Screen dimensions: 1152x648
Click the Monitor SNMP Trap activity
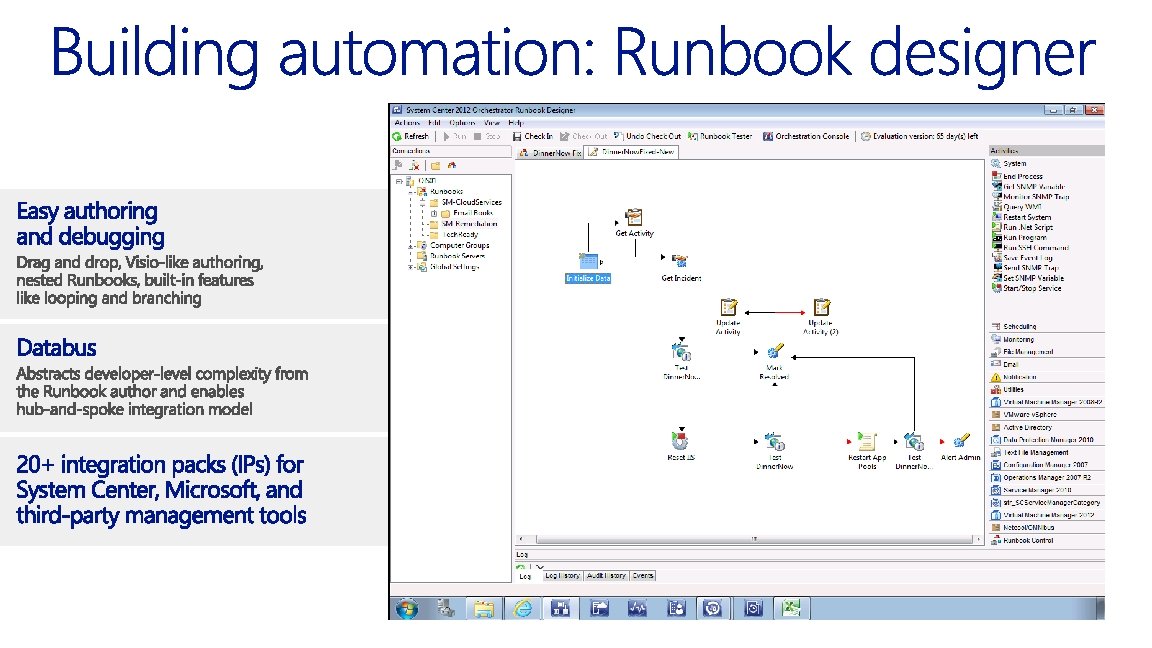[1030, 197]
